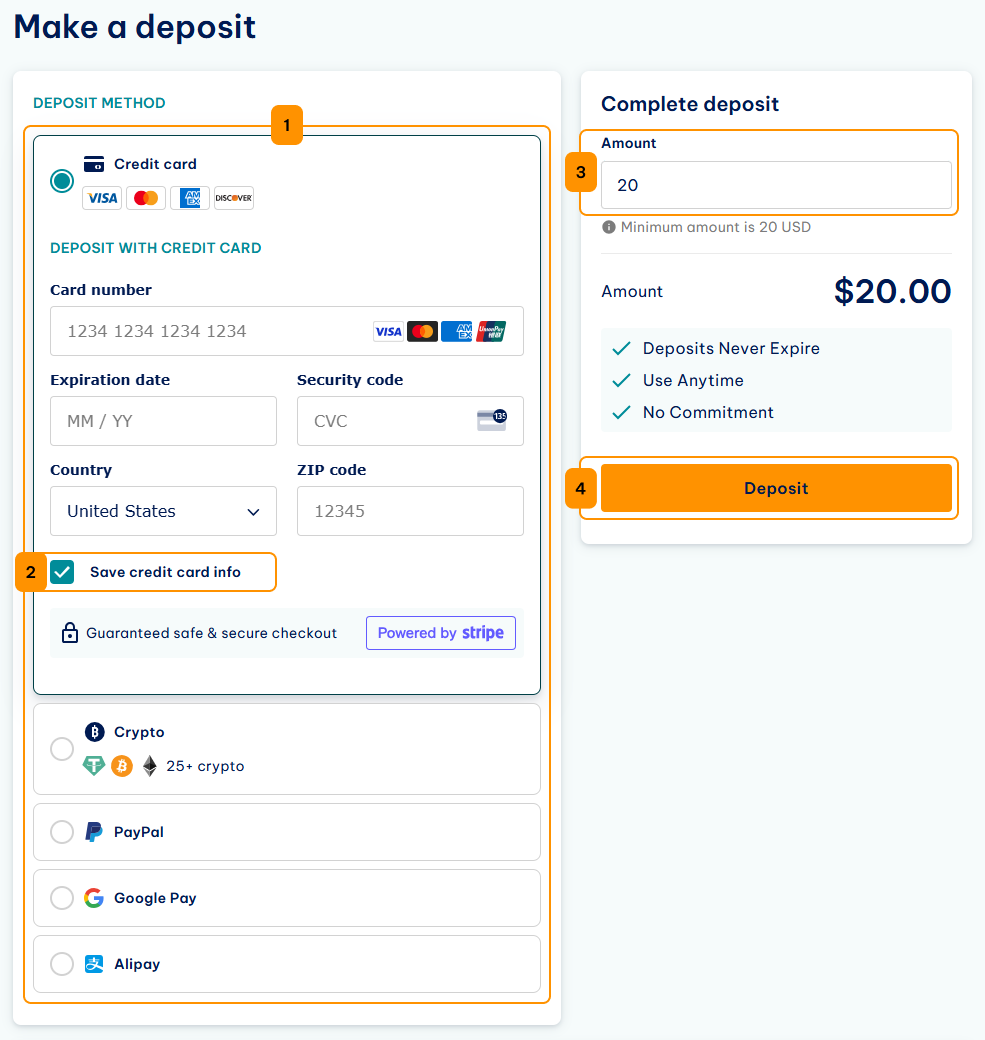Click the Deposit button
985x1040 pixels.
click(x=776, y=488)
